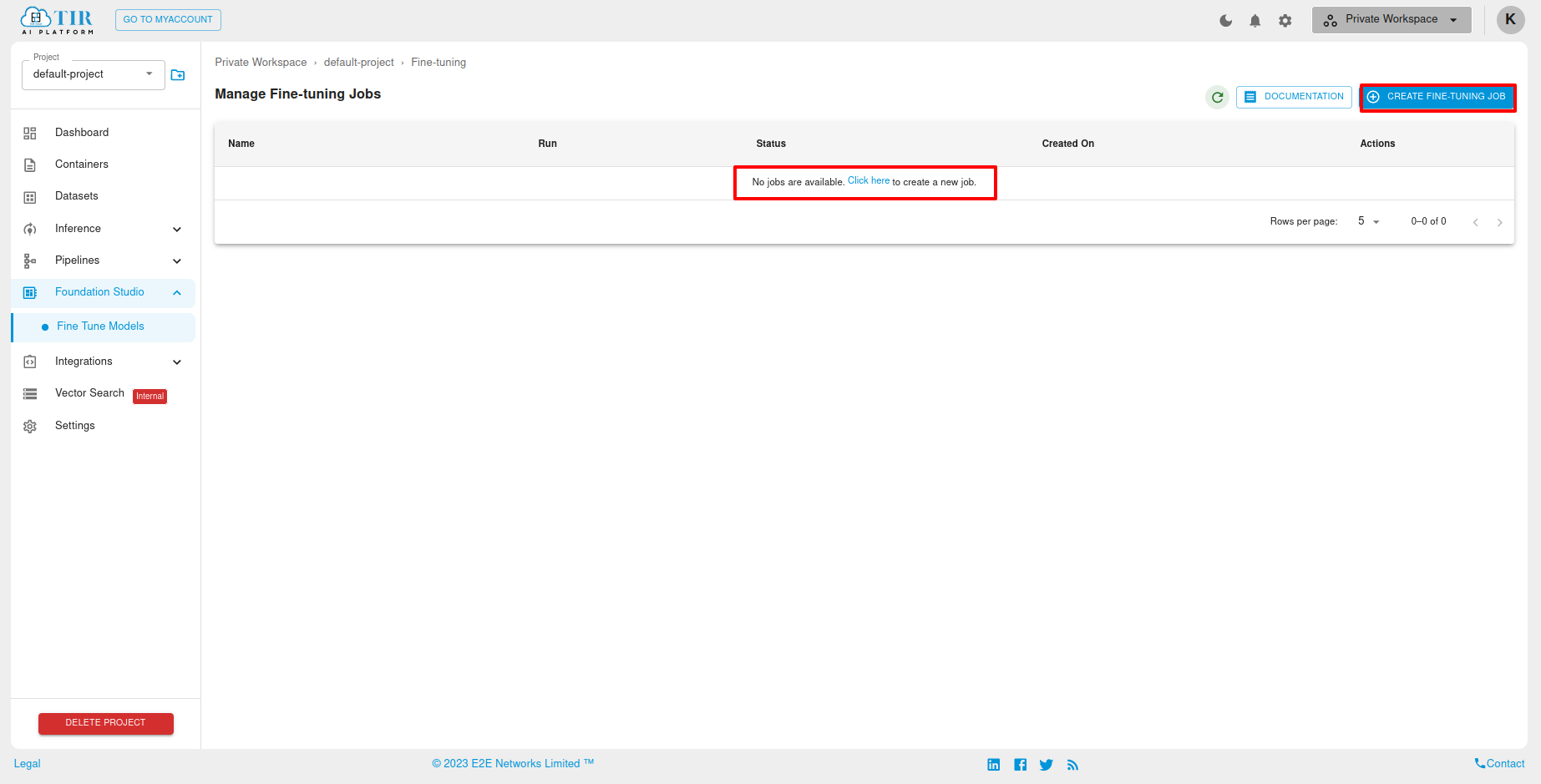1541x784 pixels.
Task: Click the Integrations sidebar icon
Action: tap(30, 362)
